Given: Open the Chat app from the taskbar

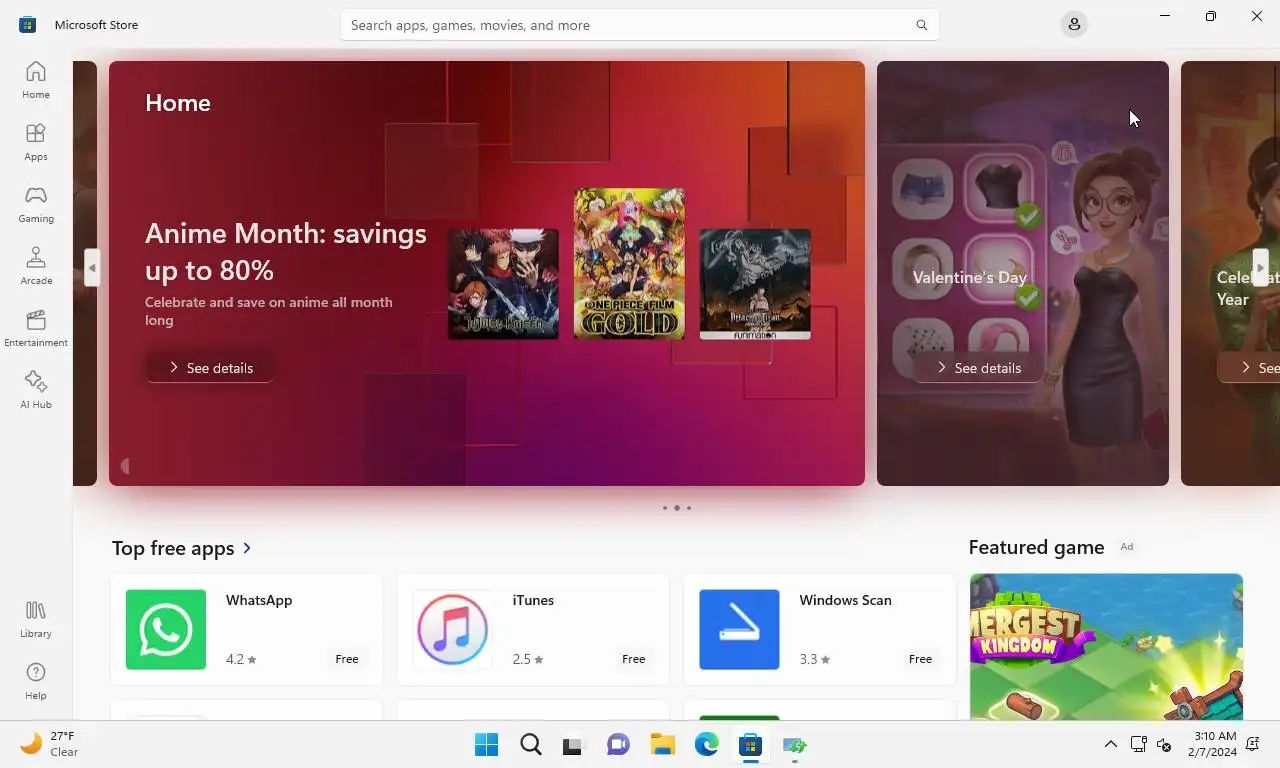Looking at the screenshot, I should 618,744.
